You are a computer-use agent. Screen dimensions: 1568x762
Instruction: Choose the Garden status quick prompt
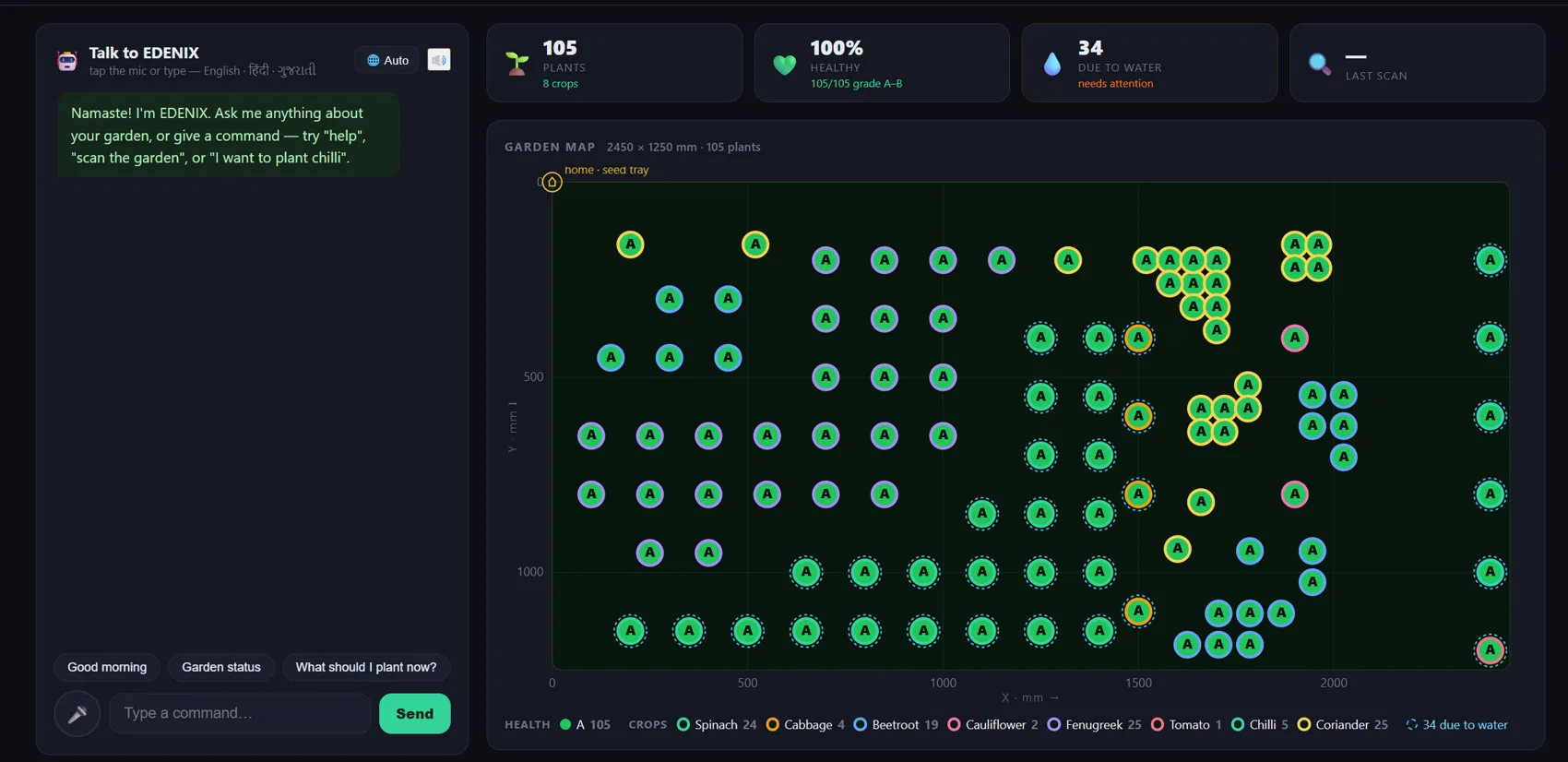[221, 667]
